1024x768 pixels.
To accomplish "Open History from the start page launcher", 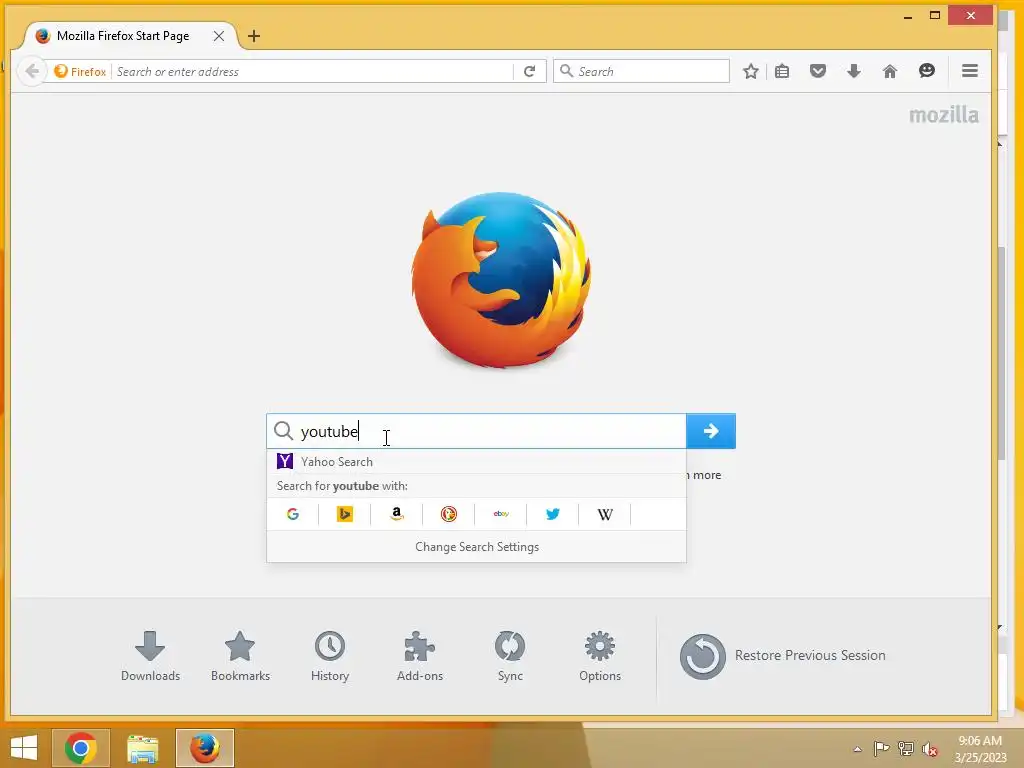I will 330,656.
